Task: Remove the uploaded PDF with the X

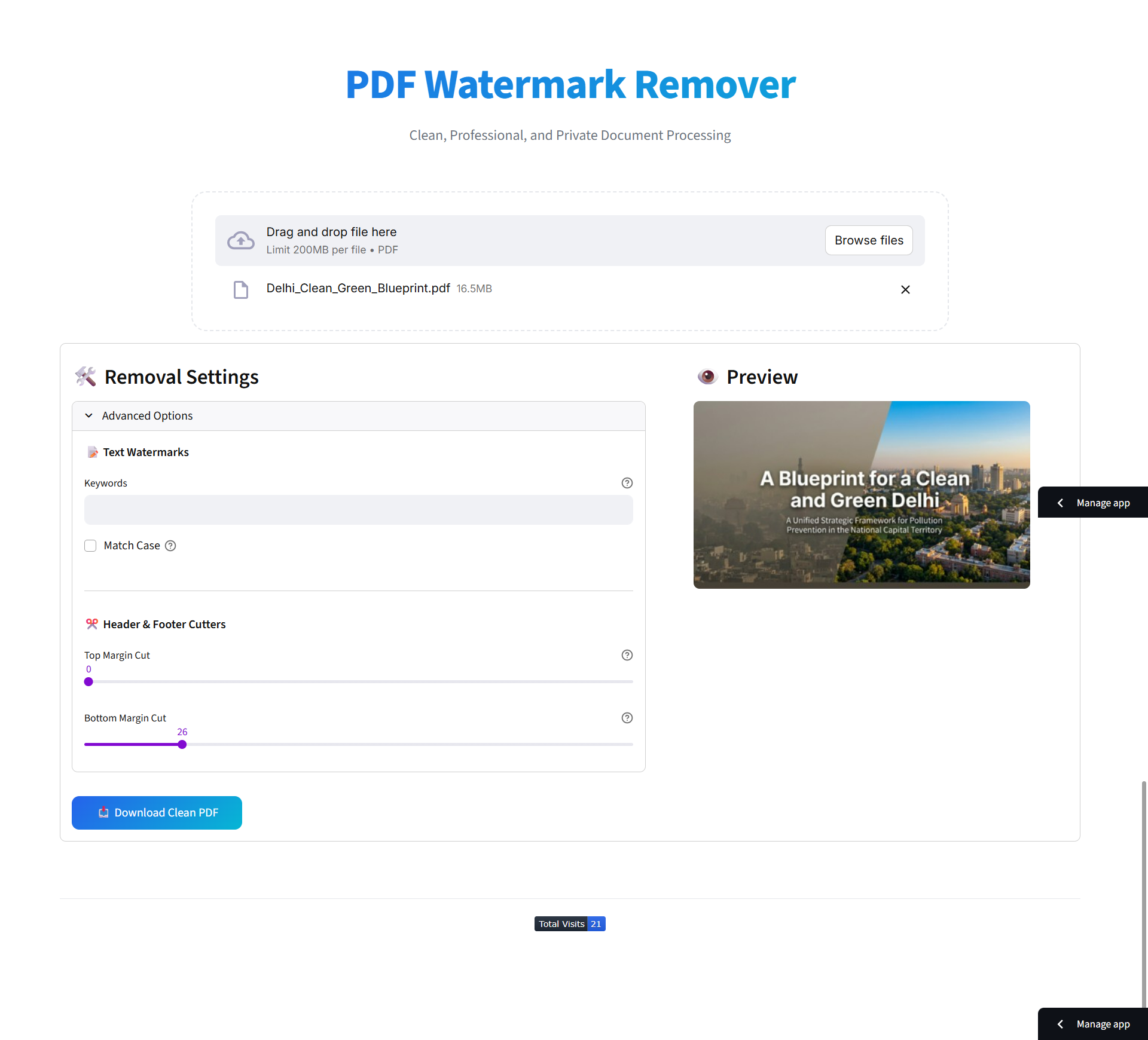Action: [x=905, y=290]
